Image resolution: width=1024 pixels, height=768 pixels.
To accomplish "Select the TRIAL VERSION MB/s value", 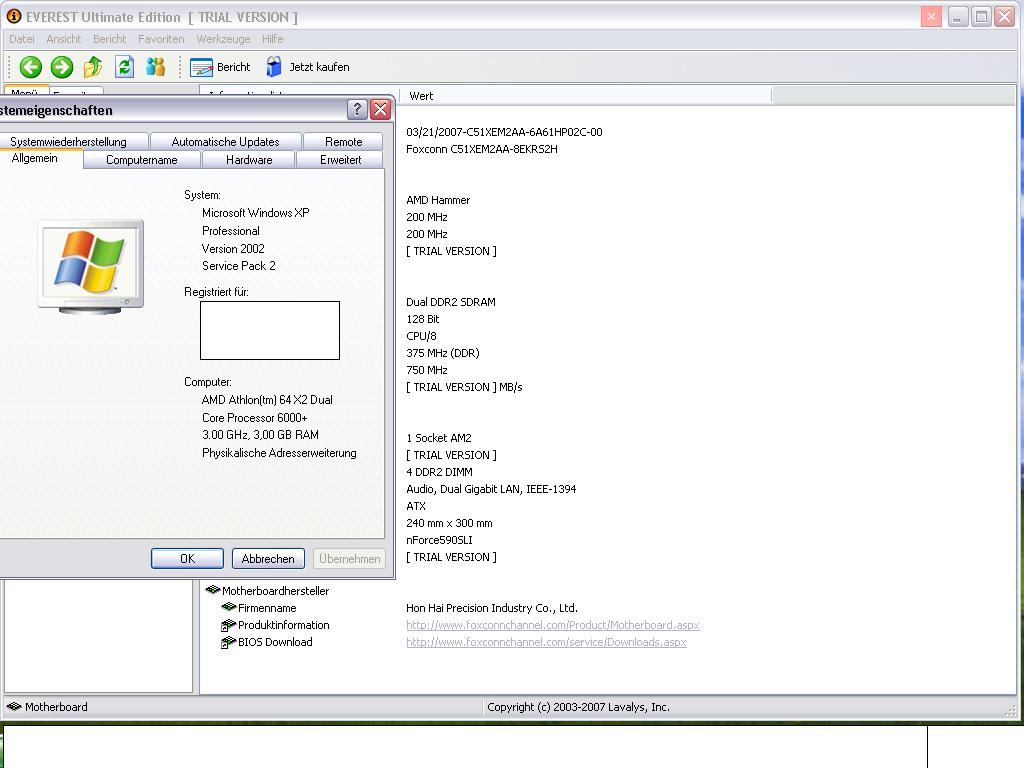I will click(464, 387).
